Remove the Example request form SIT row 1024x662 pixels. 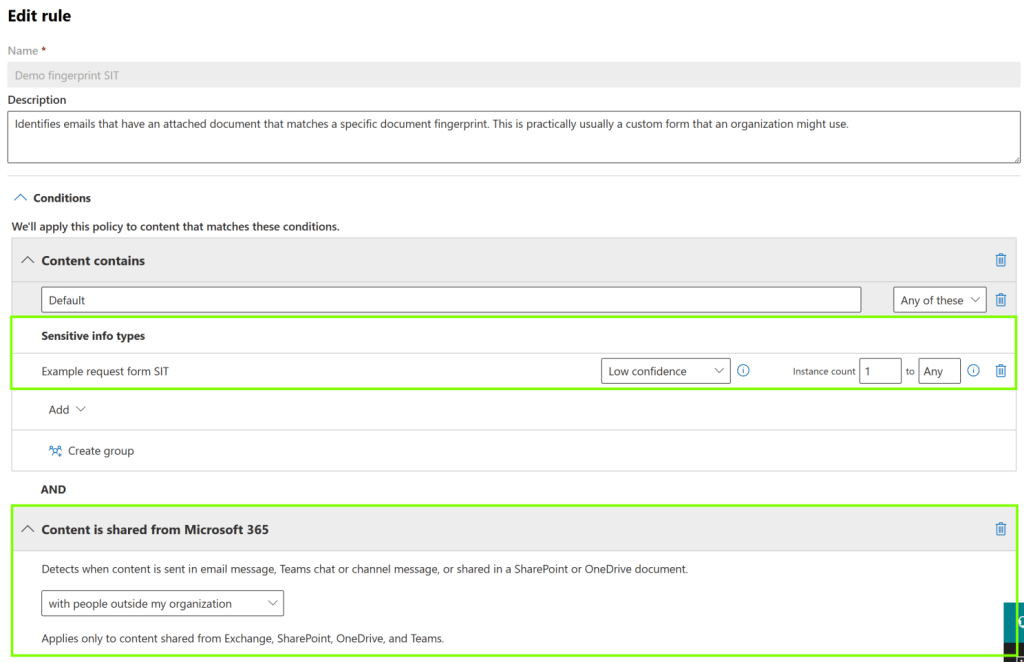point(1000,371)
